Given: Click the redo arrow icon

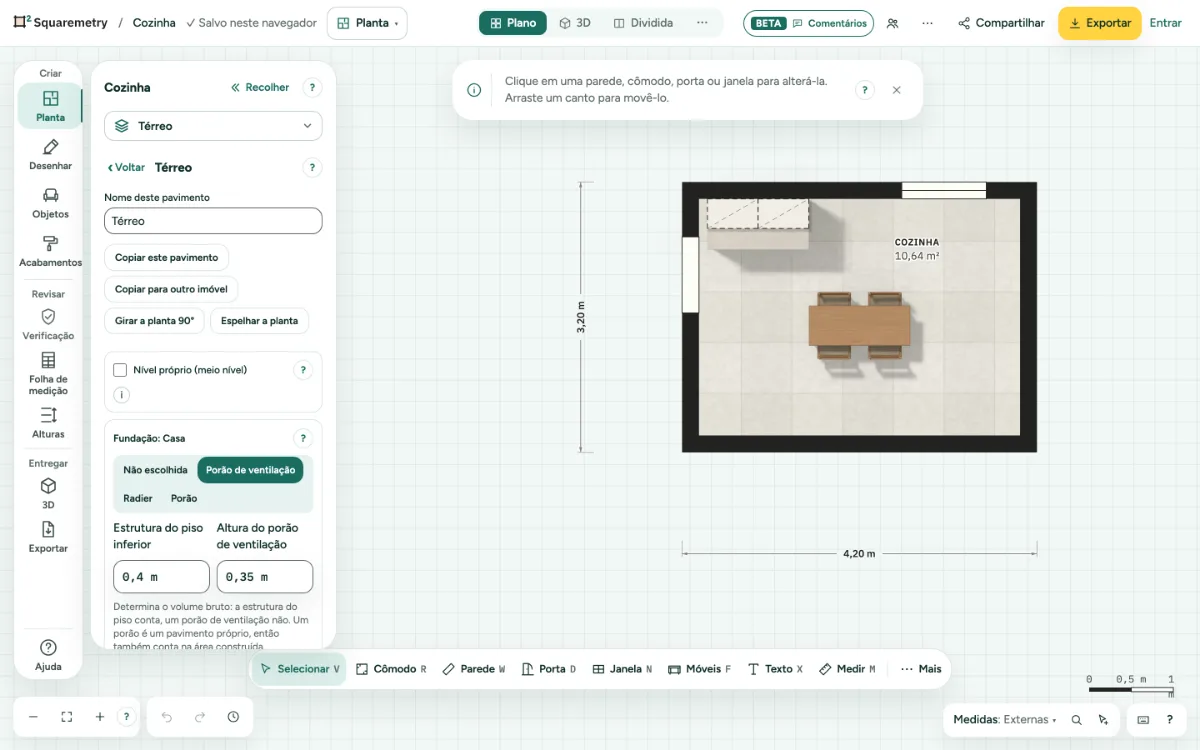Looking at the screenshot, I should pyautogui.click(x=200, y=717).
